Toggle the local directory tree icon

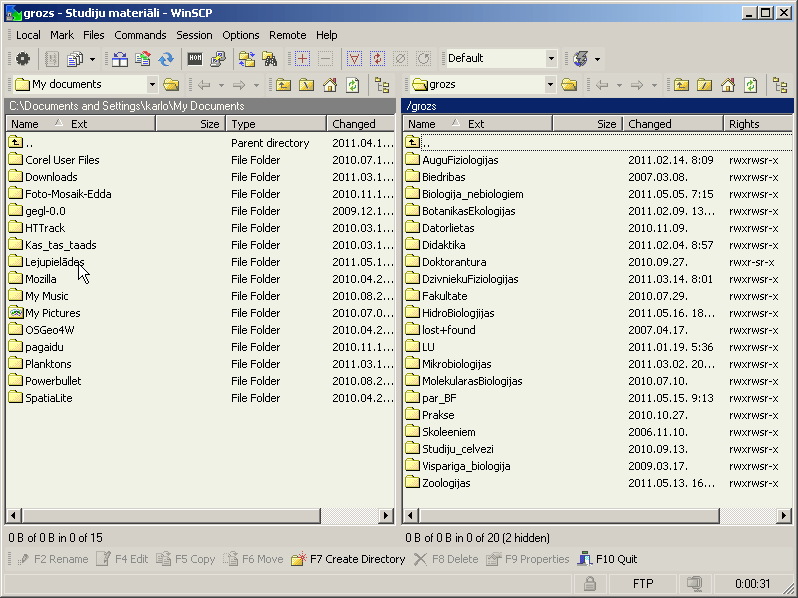(x=382, y=84)
